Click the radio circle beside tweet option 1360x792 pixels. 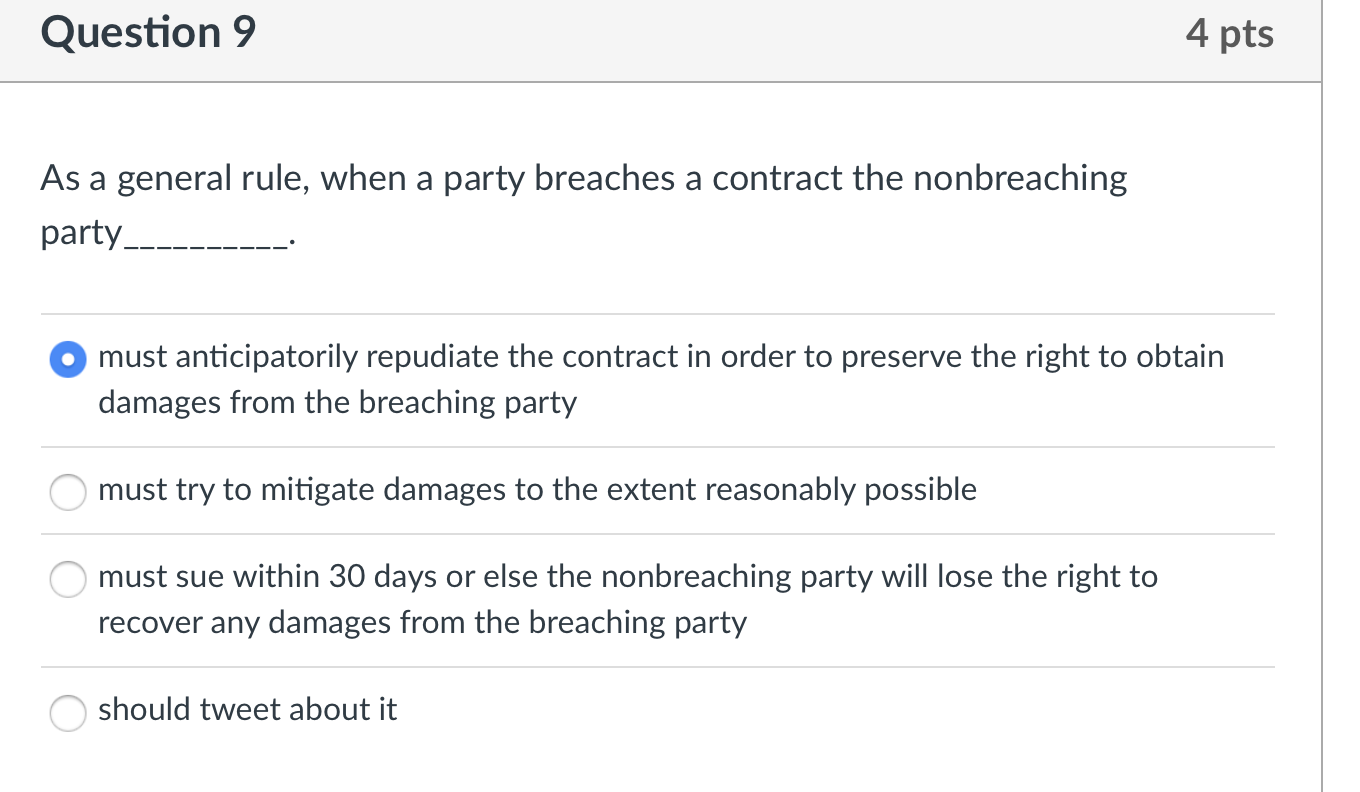pos(67,714)
